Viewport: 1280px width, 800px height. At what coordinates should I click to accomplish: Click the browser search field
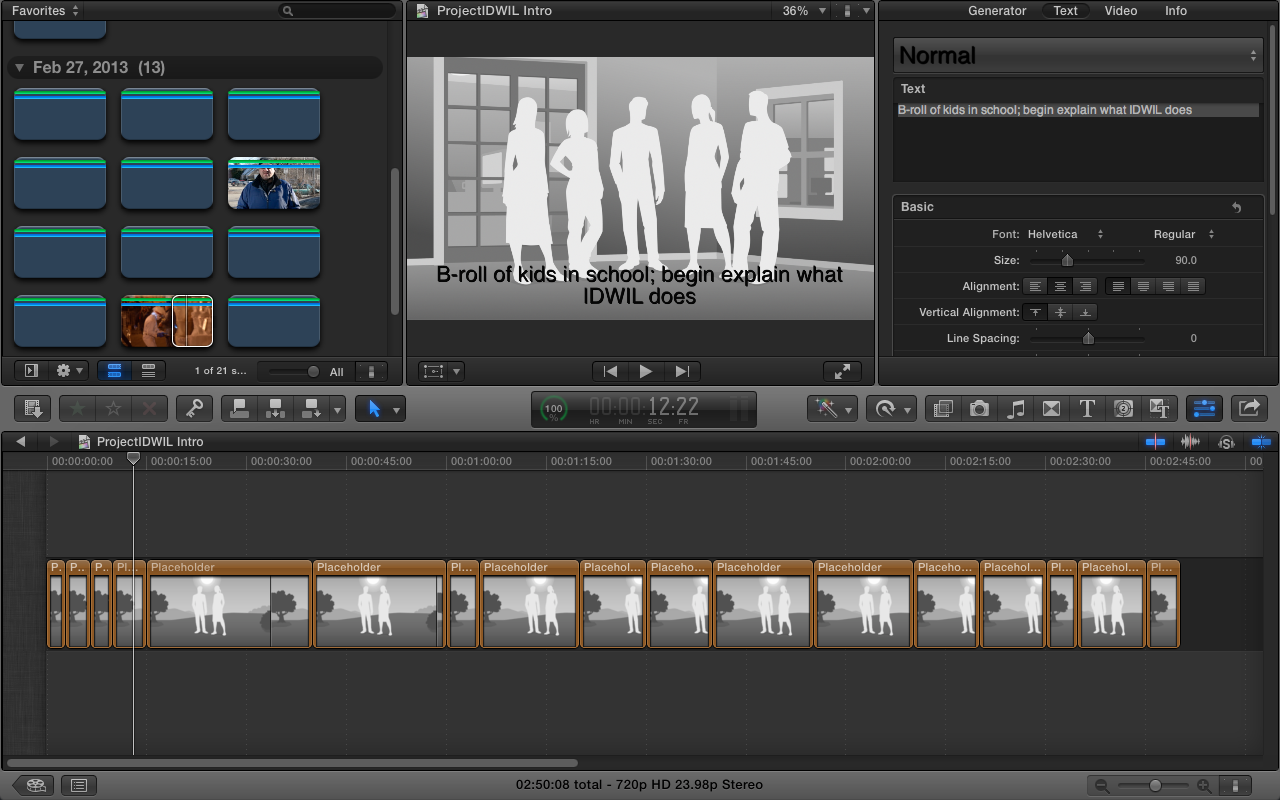[337, 10]
